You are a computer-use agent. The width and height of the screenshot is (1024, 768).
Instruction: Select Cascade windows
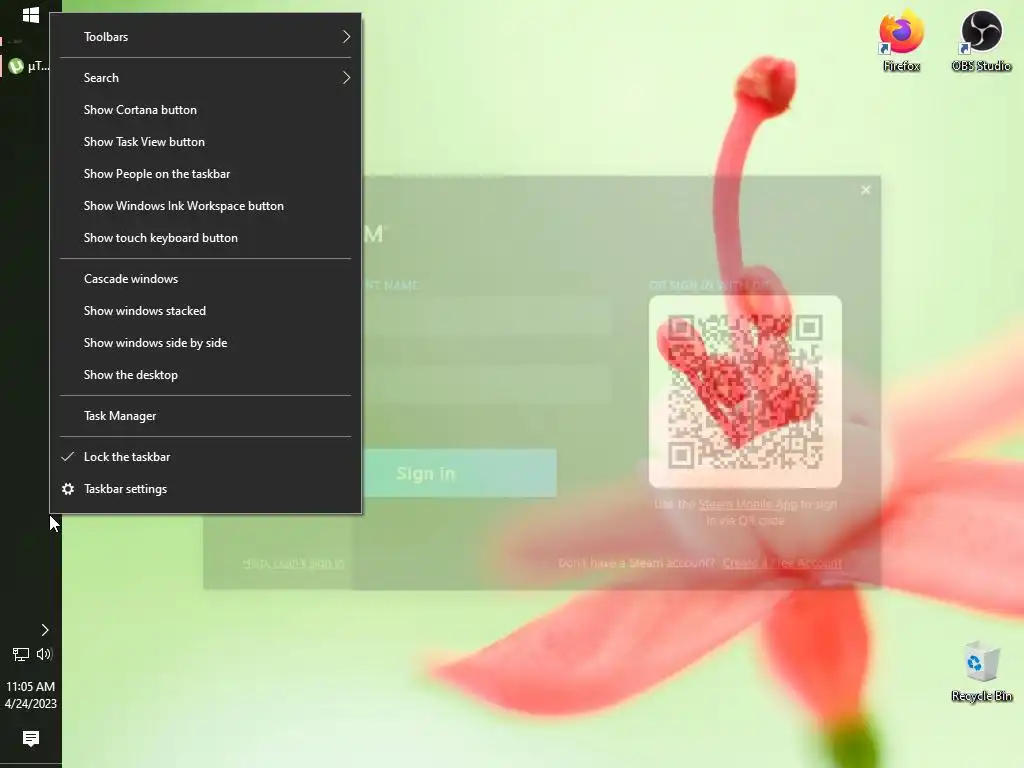coord(206,279)
